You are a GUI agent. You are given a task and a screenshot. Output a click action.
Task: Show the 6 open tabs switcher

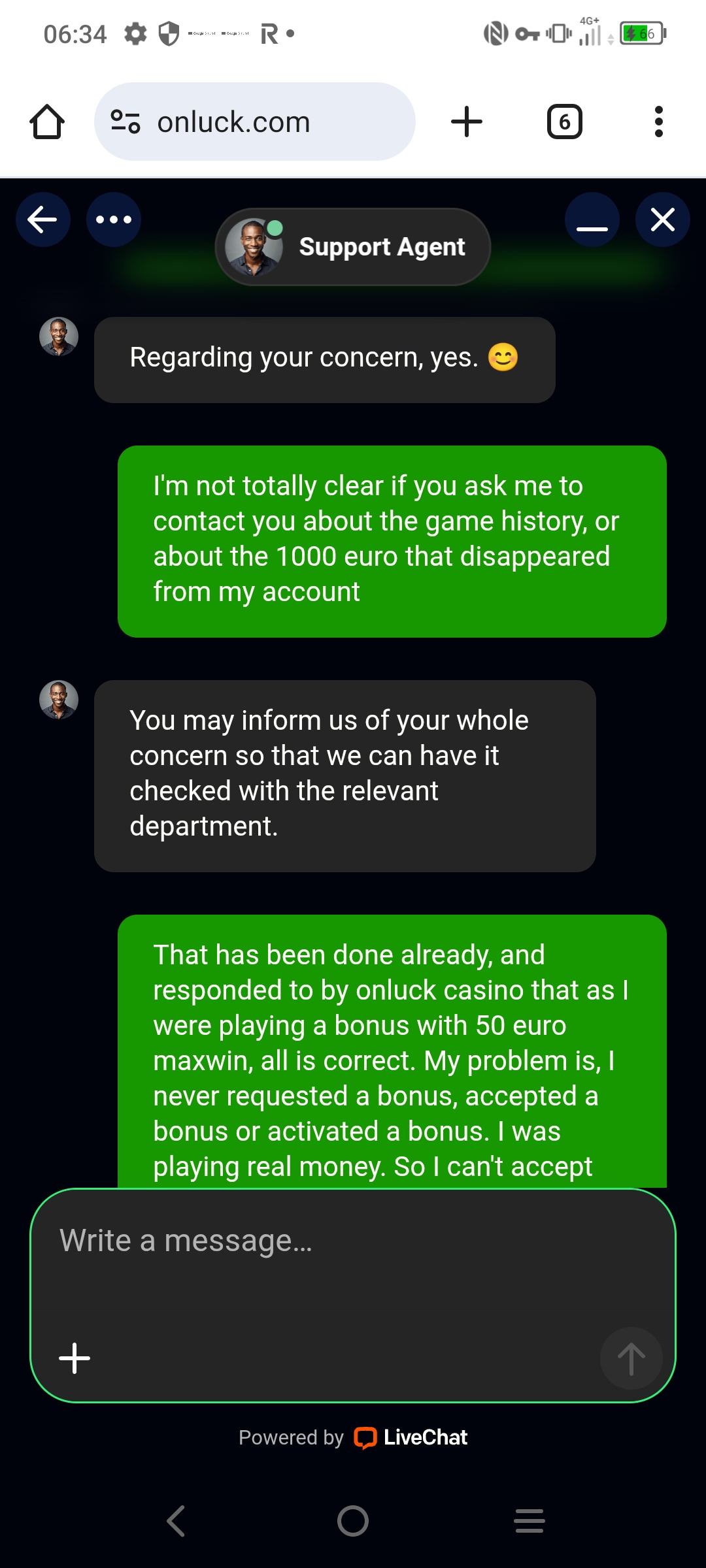pyautogui.click(x=564, y=122)
